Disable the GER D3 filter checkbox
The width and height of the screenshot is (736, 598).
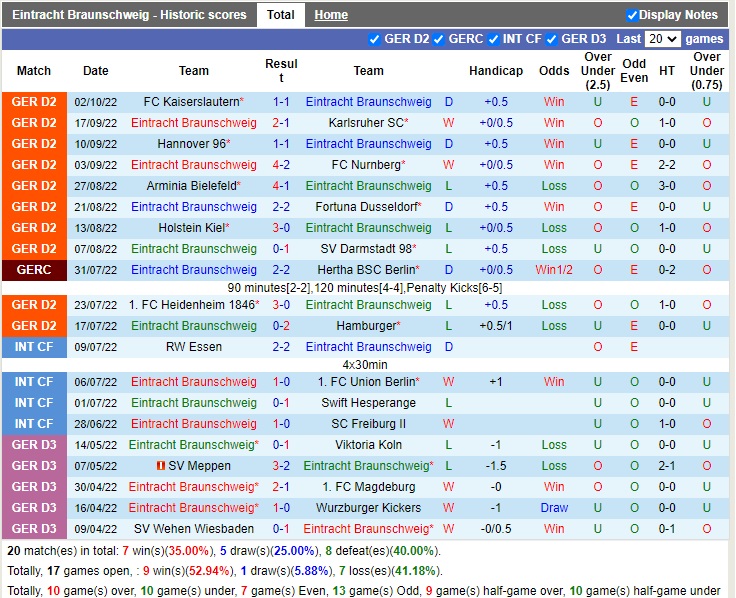tap(553, 39)
